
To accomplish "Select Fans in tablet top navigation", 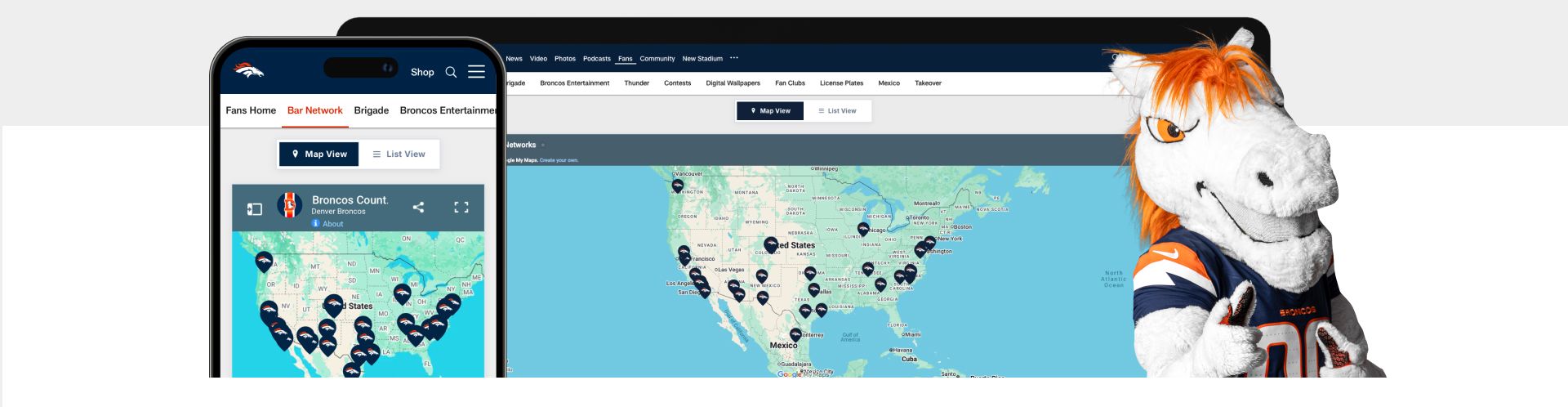I will pos(626,59).
